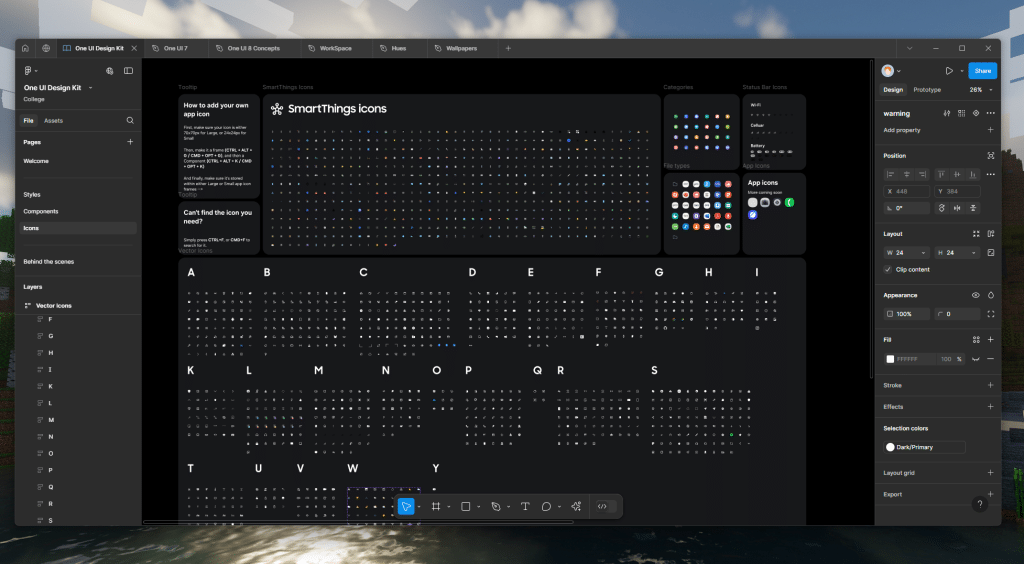Open the blend mode drop icon
Image resolution: width=1024 pixels, height=564 pixels.
pyautogui.click(x=991, y=295)
